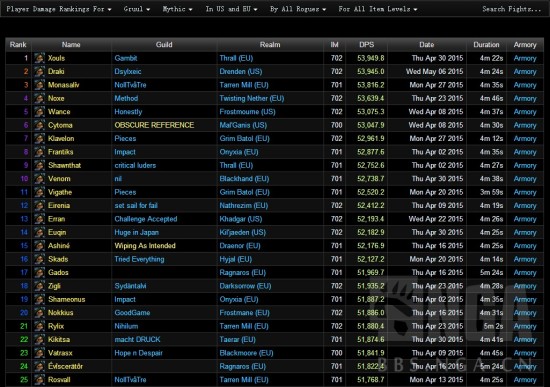This screenshot has width=550, height=387.
Task: Sort by the Name column header
Action: tap(71, 45)
